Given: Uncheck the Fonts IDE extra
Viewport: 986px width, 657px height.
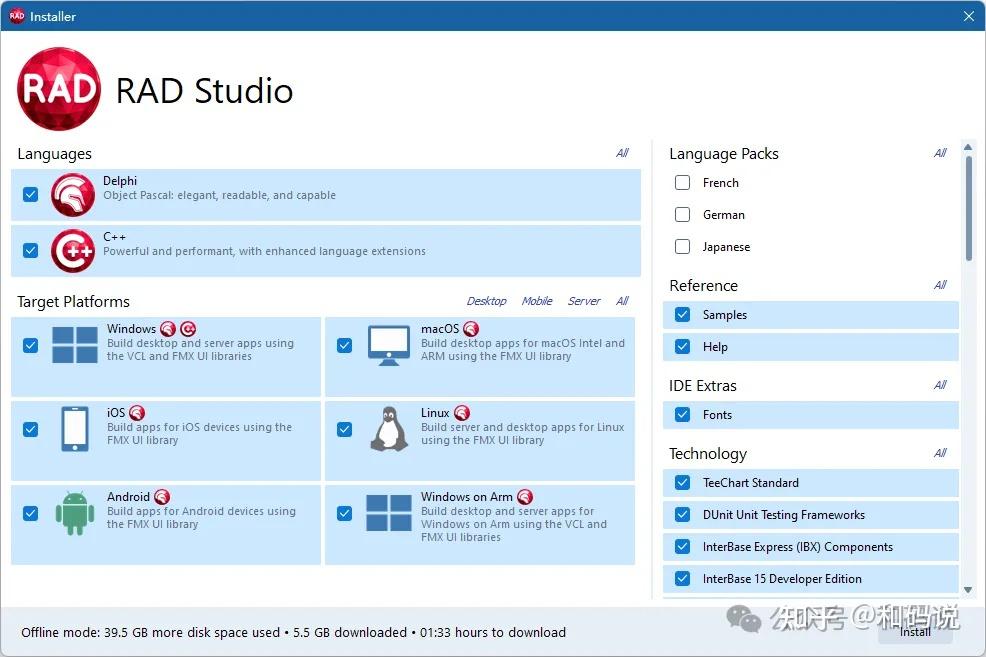Looking at the screenshot, I should click(682, 414).
